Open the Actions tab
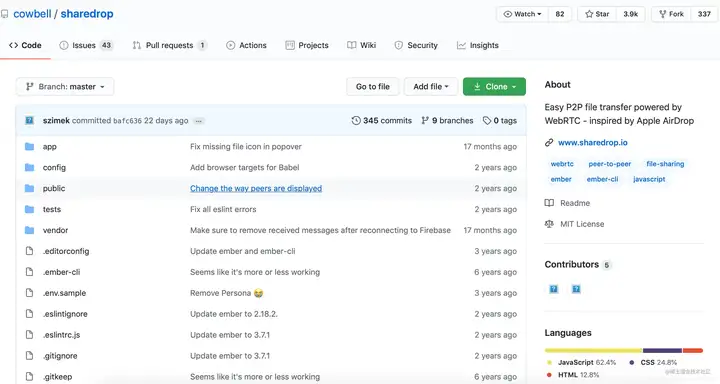Image resolution: width=720 pixels, height=384 pixels. (246, 45)
